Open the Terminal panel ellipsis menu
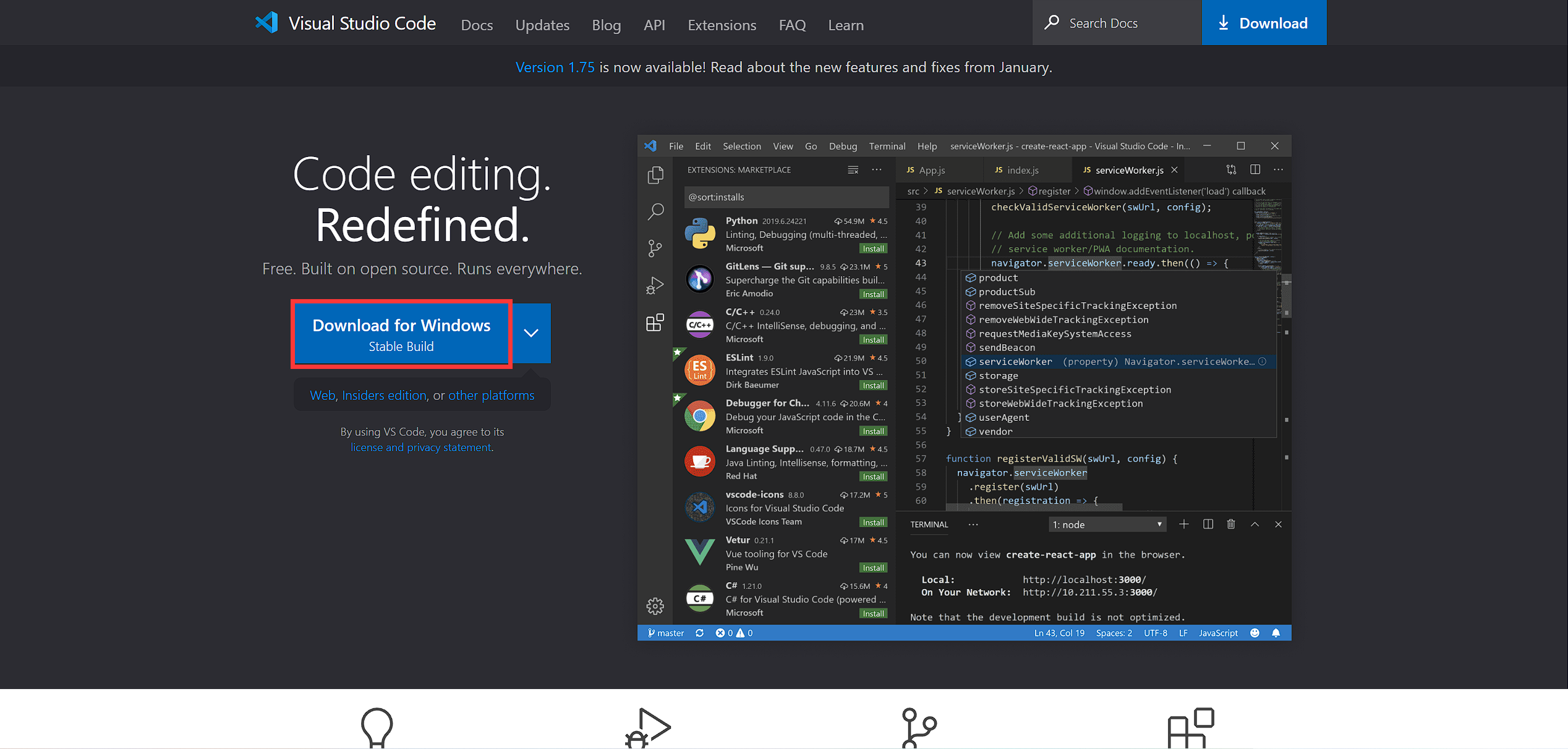The image size is (1568, 749). point(973,524)
